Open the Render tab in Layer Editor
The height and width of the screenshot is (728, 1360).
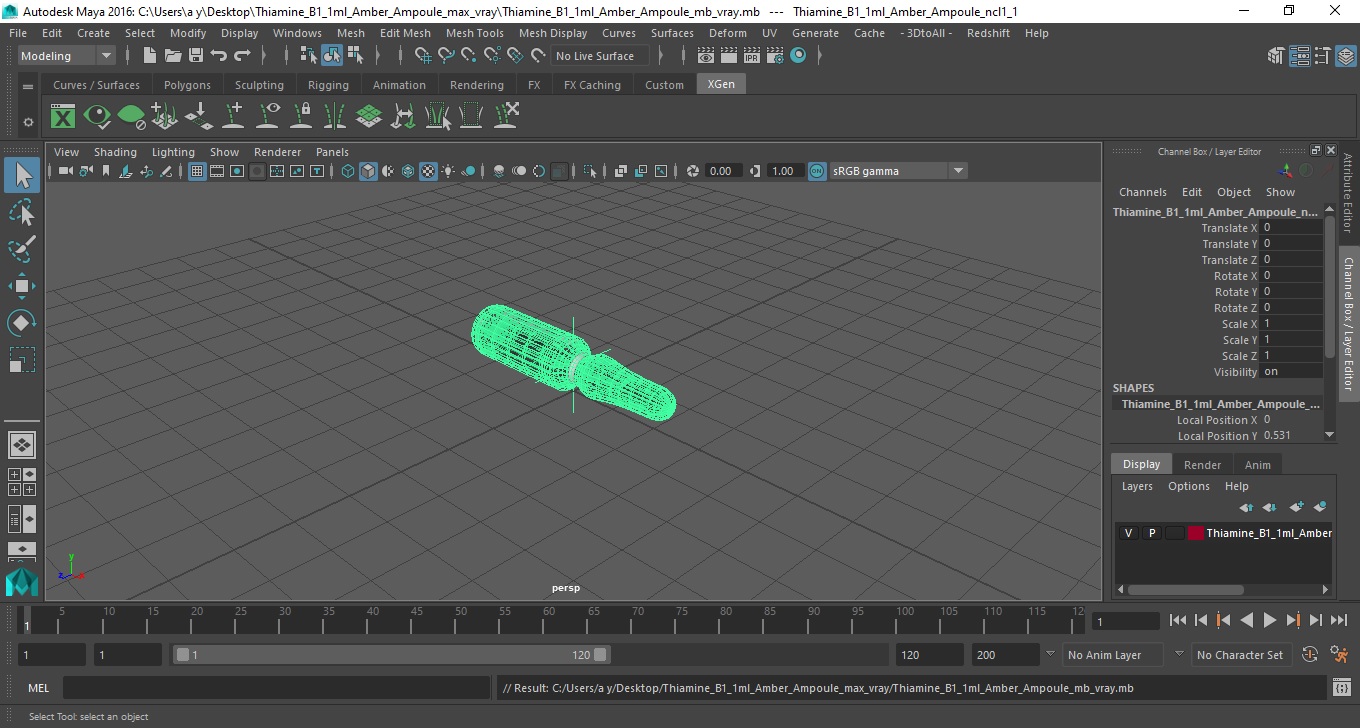[x=1202, y=465]
